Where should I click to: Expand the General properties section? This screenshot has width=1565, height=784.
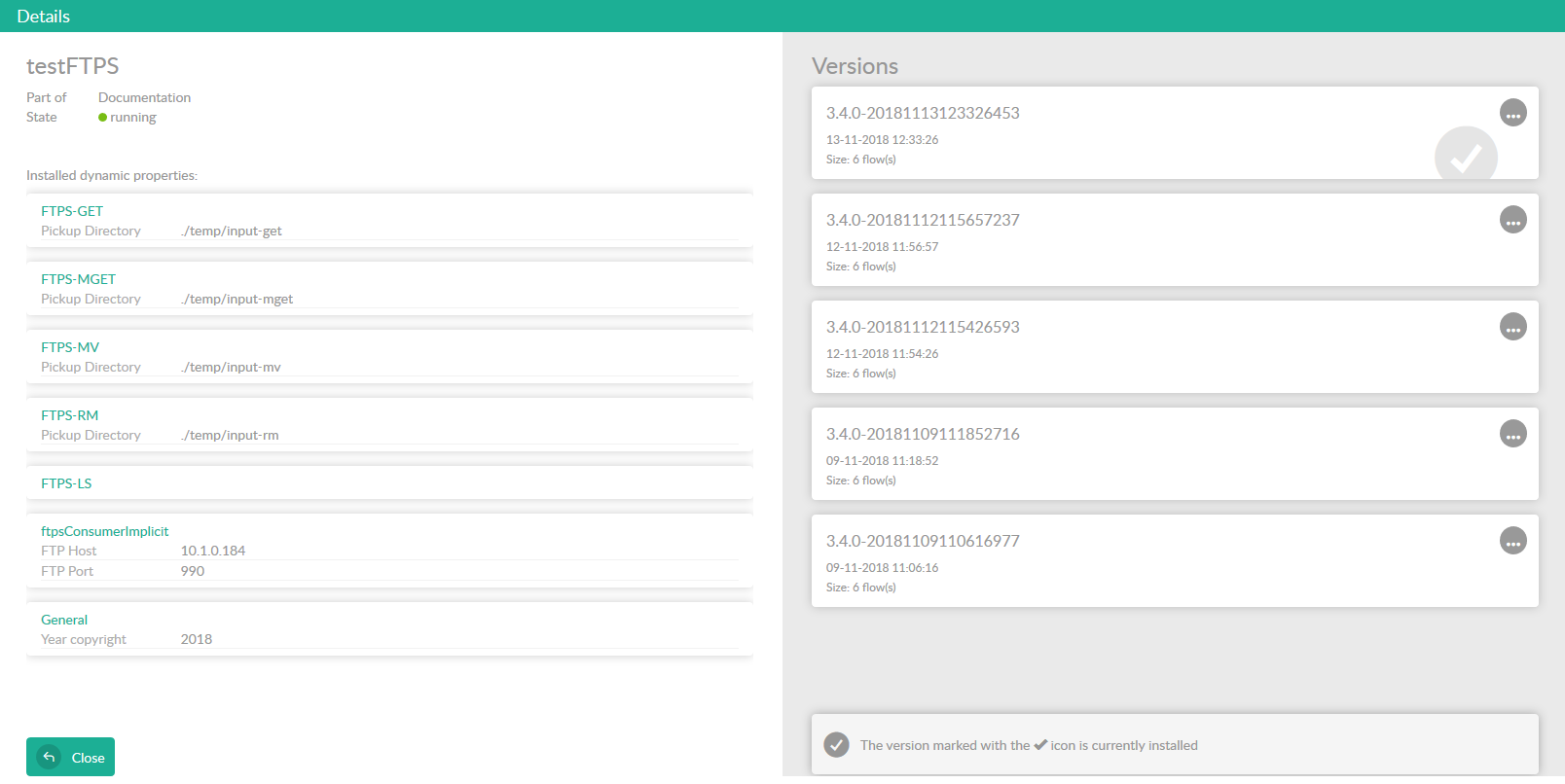coord(64,620)
